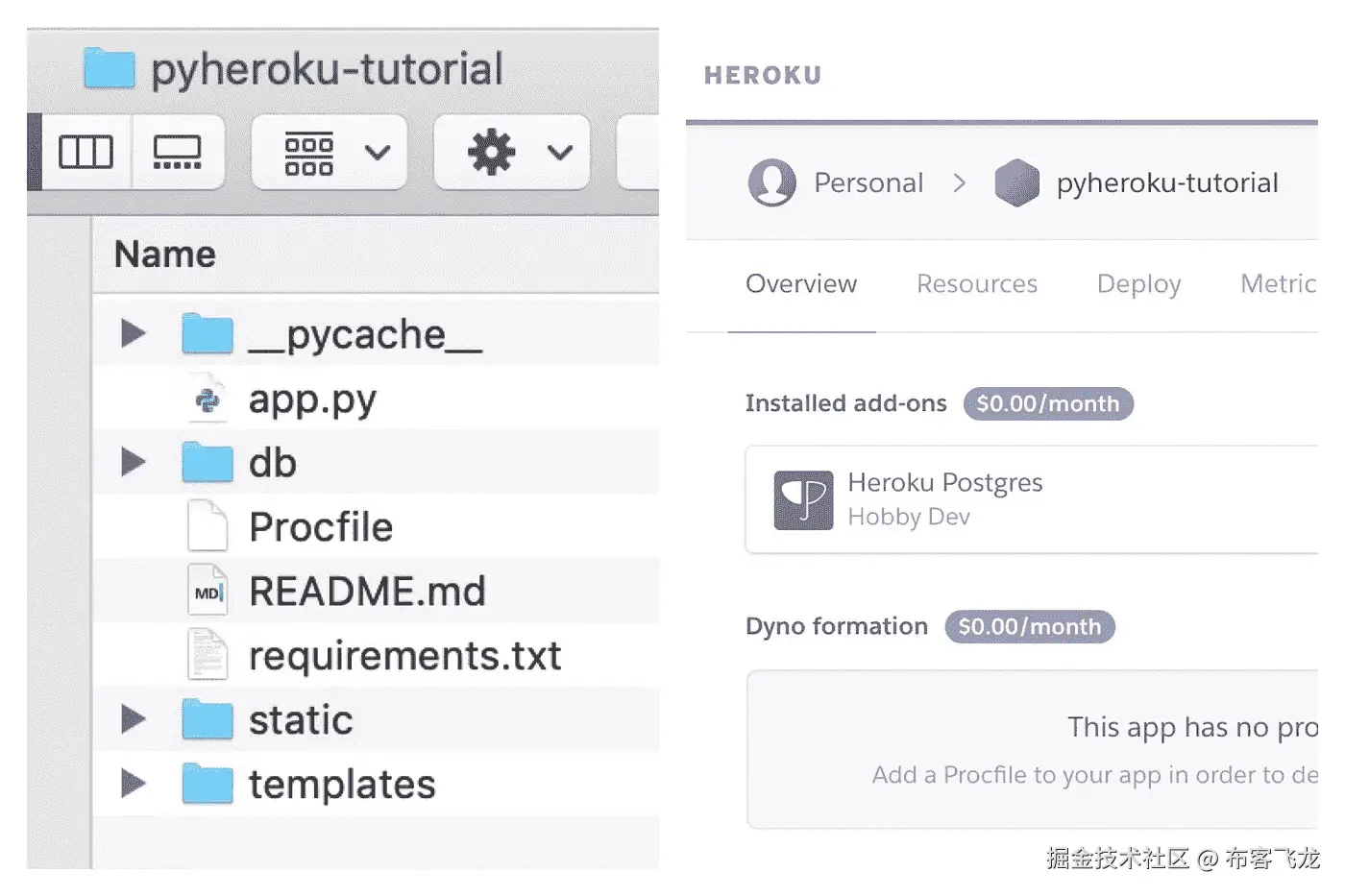Select the folder name __pycache__
The height and width of the screenshot is (896, 1345).
pos(365,336)
